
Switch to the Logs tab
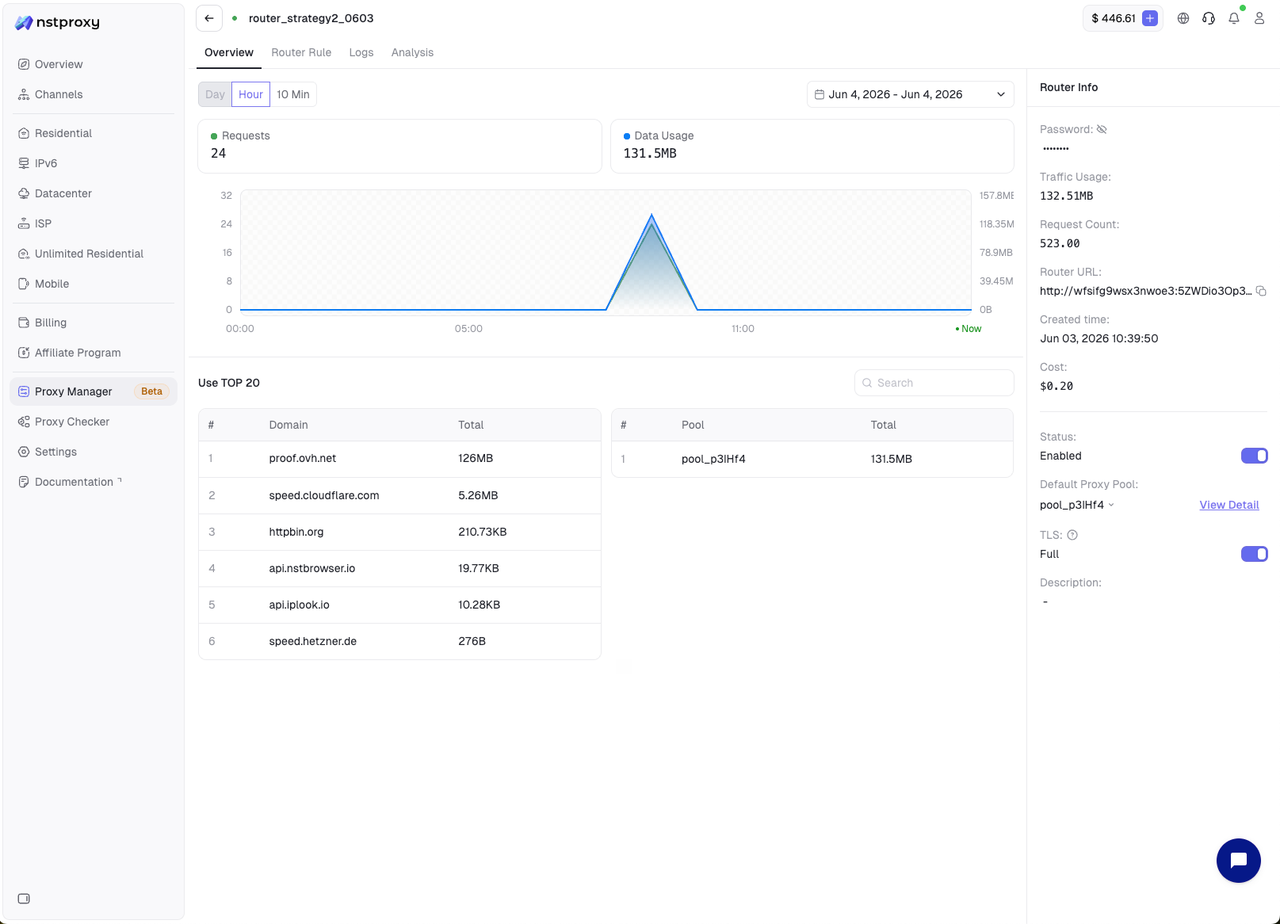361,52
